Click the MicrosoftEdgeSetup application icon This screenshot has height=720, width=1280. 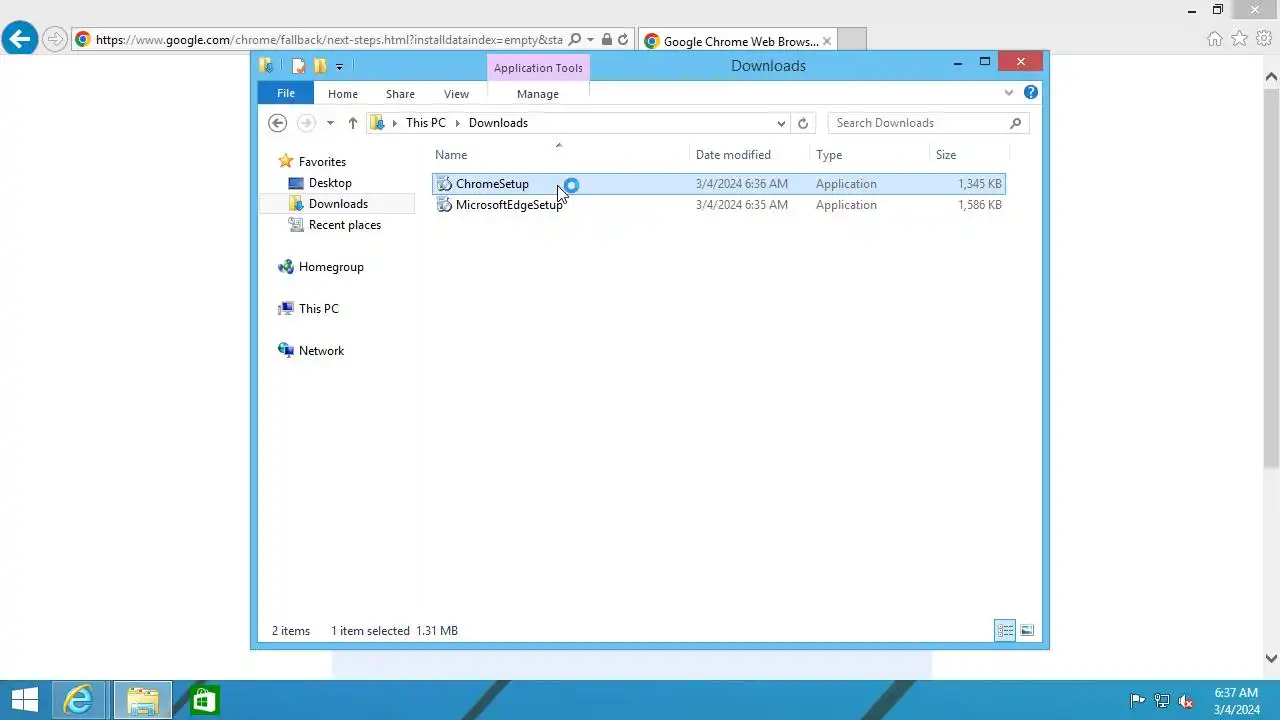(444, 205)
